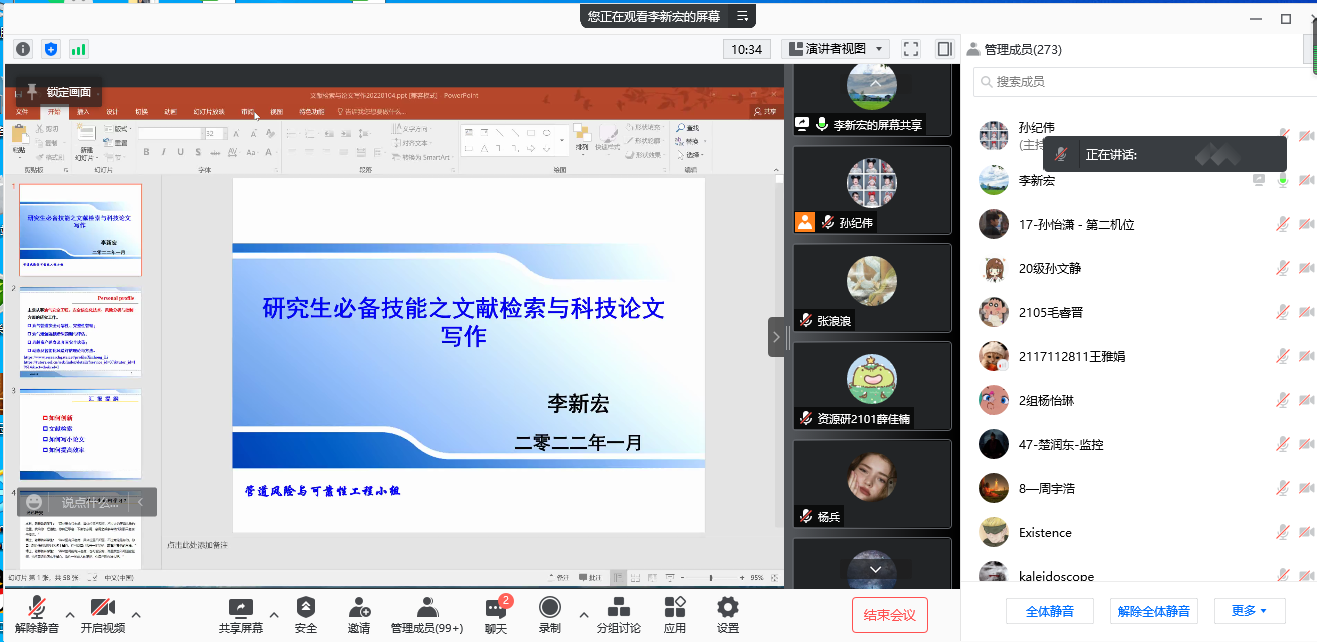Check the green network signal icon
The height and width of the screenshot is (642, 1317).
point(78,49)
